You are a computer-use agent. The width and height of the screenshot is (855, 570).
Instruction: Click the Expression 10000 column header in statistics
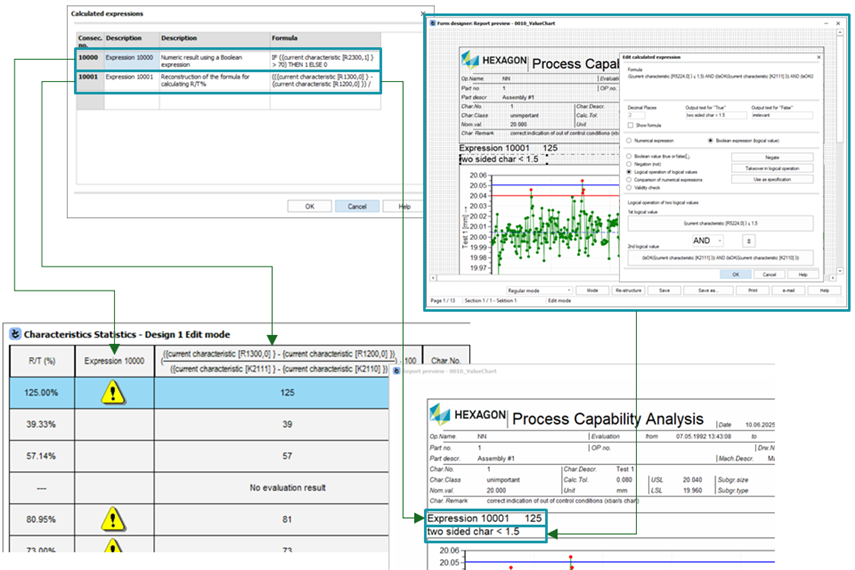114,361
